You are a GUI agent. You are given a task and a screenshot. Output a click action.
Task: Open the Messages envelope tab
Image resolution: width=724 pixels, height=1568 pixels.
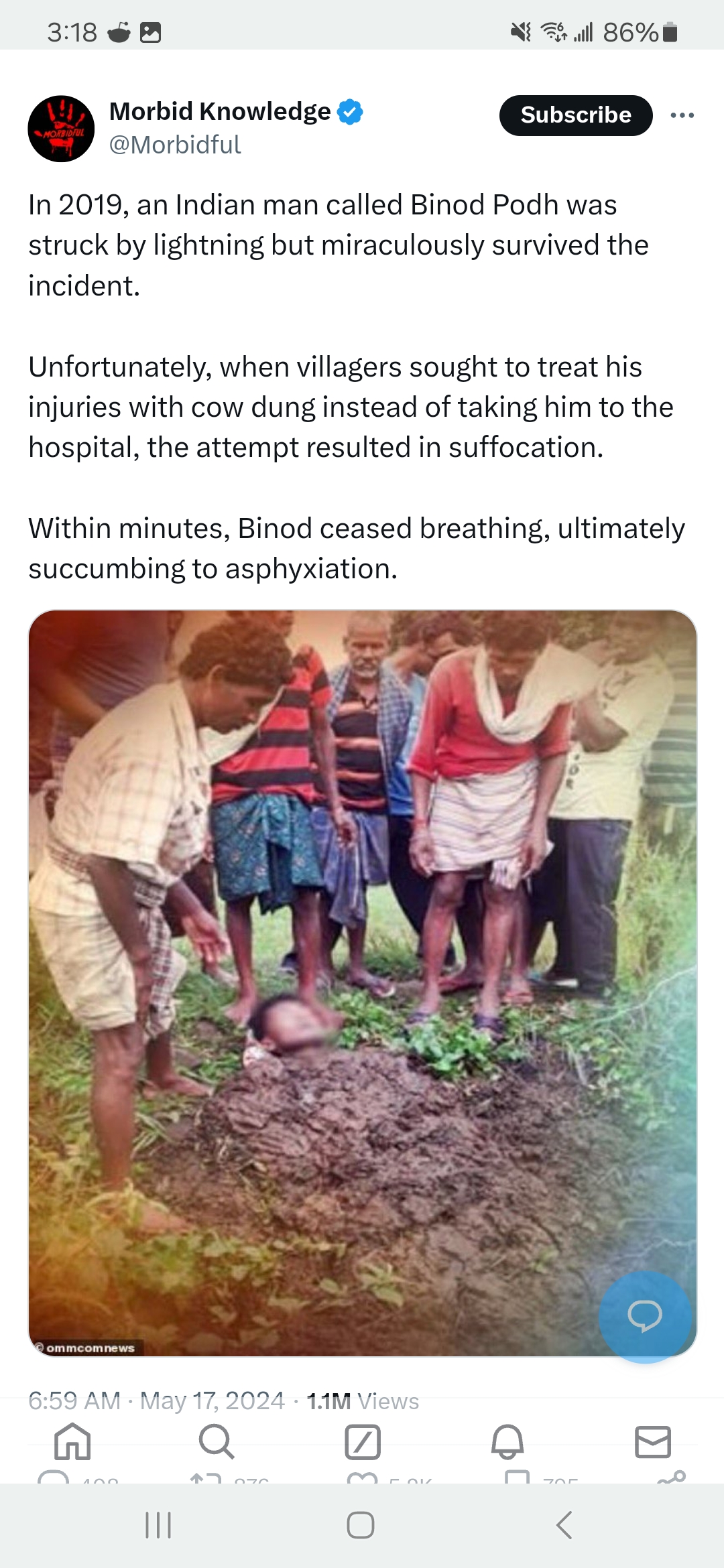click(x=653, y=1442)
